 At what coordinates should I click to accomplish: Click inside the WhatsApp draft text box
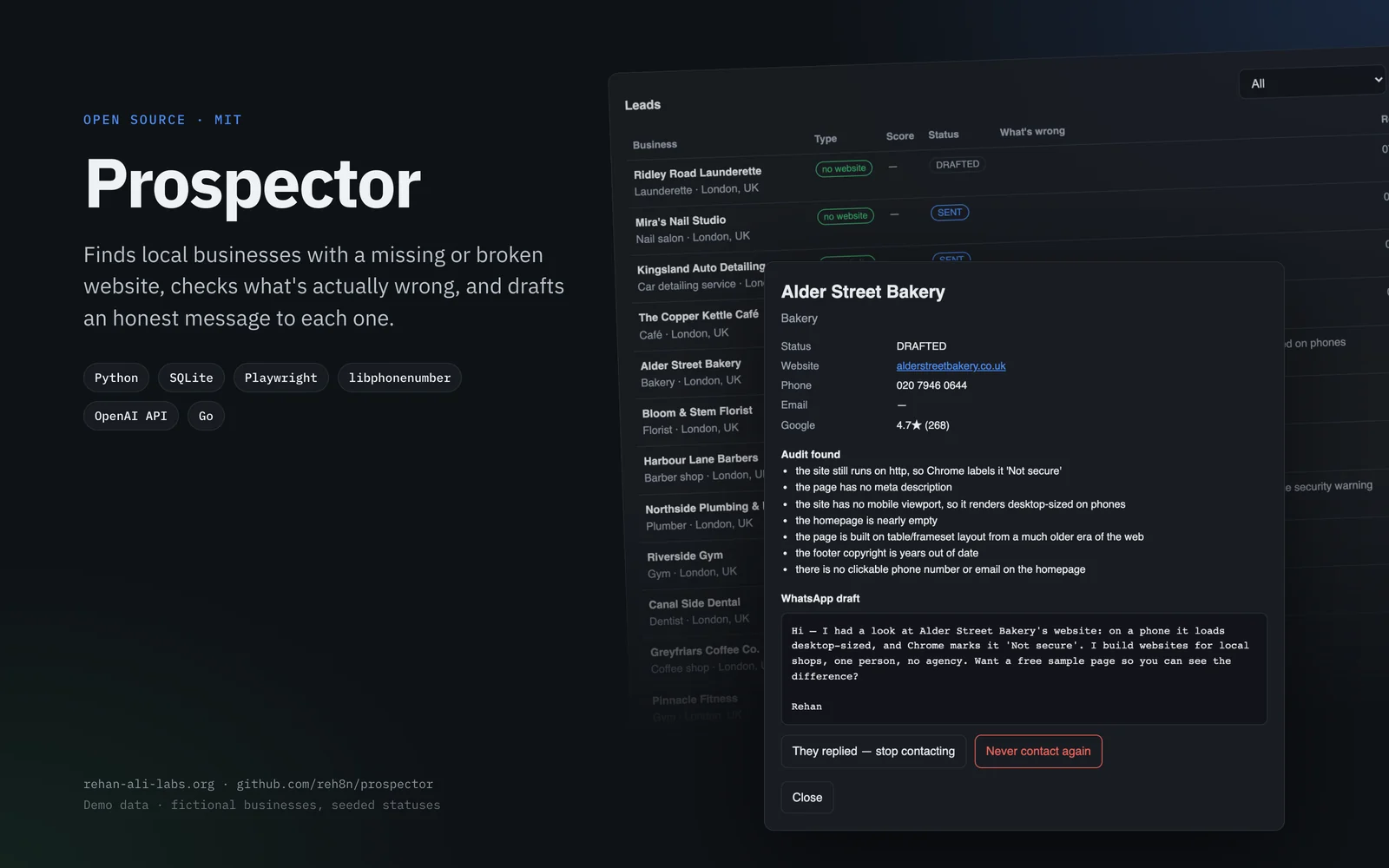click(x=1024, y=668)
